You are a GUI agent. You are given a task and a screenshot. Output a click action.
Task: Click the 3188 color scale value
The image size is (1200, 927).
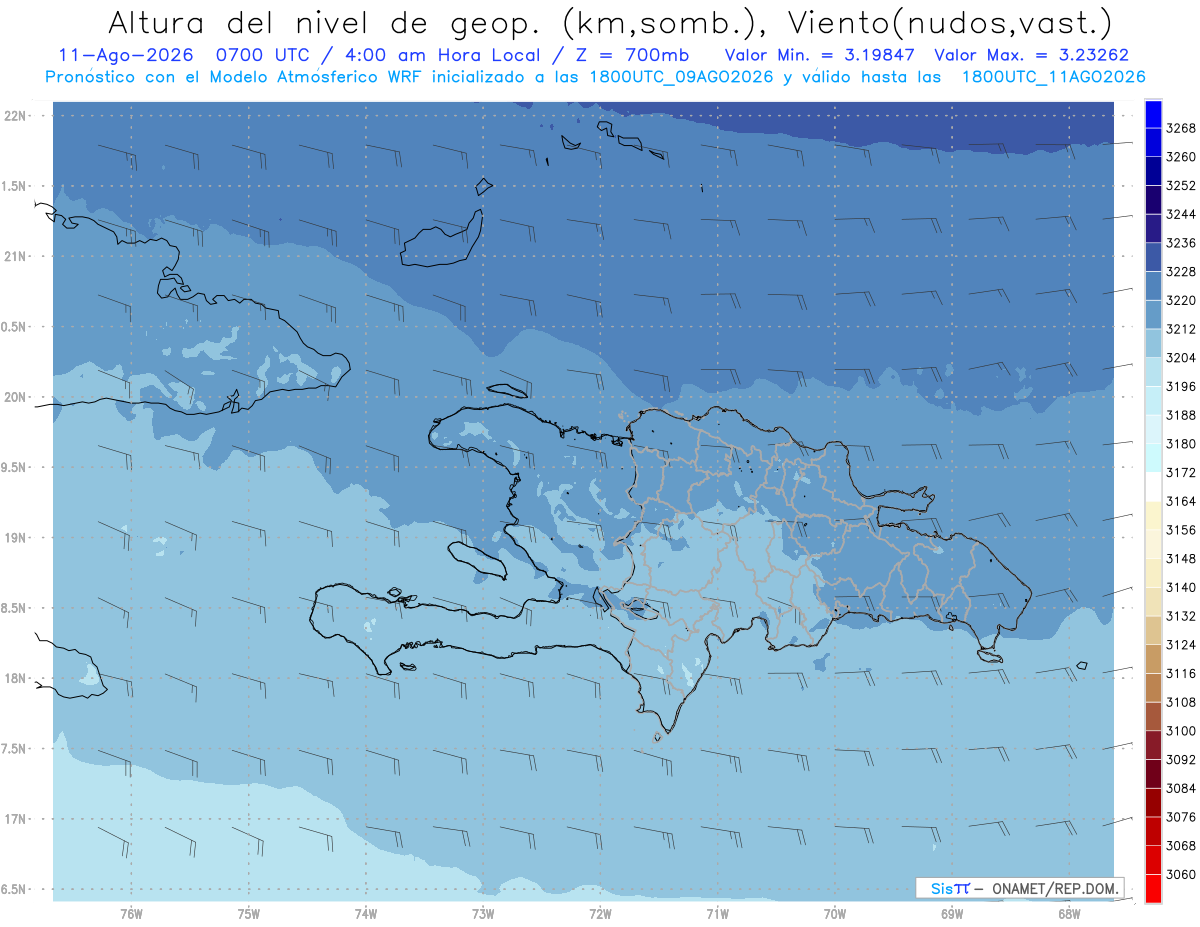pos(1181,415)
